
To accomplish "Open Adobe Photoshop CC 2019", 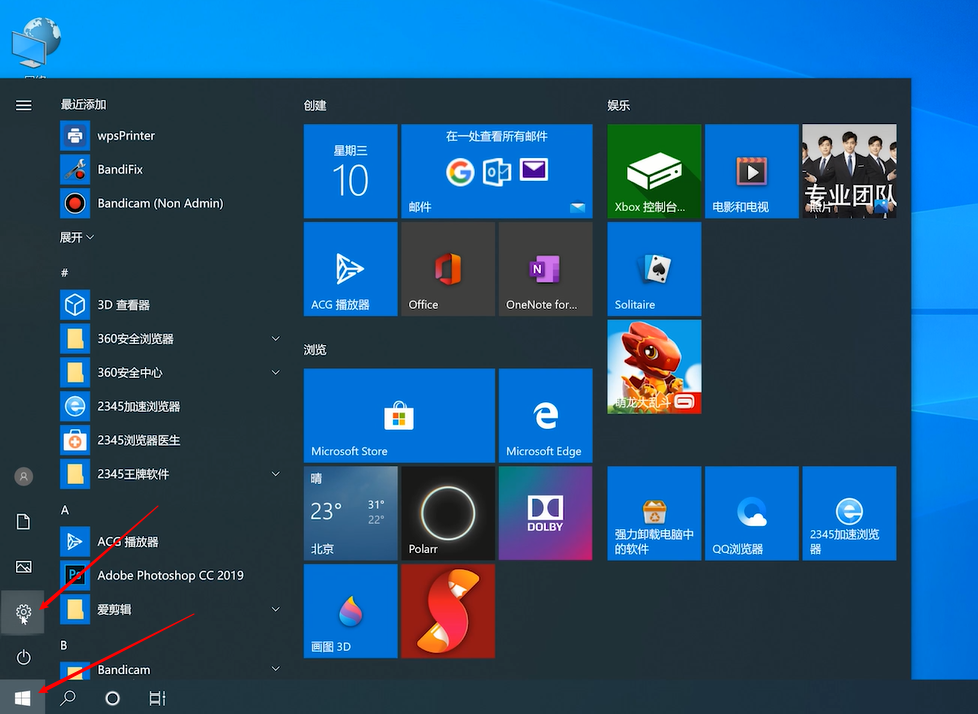I will (170, 575).
